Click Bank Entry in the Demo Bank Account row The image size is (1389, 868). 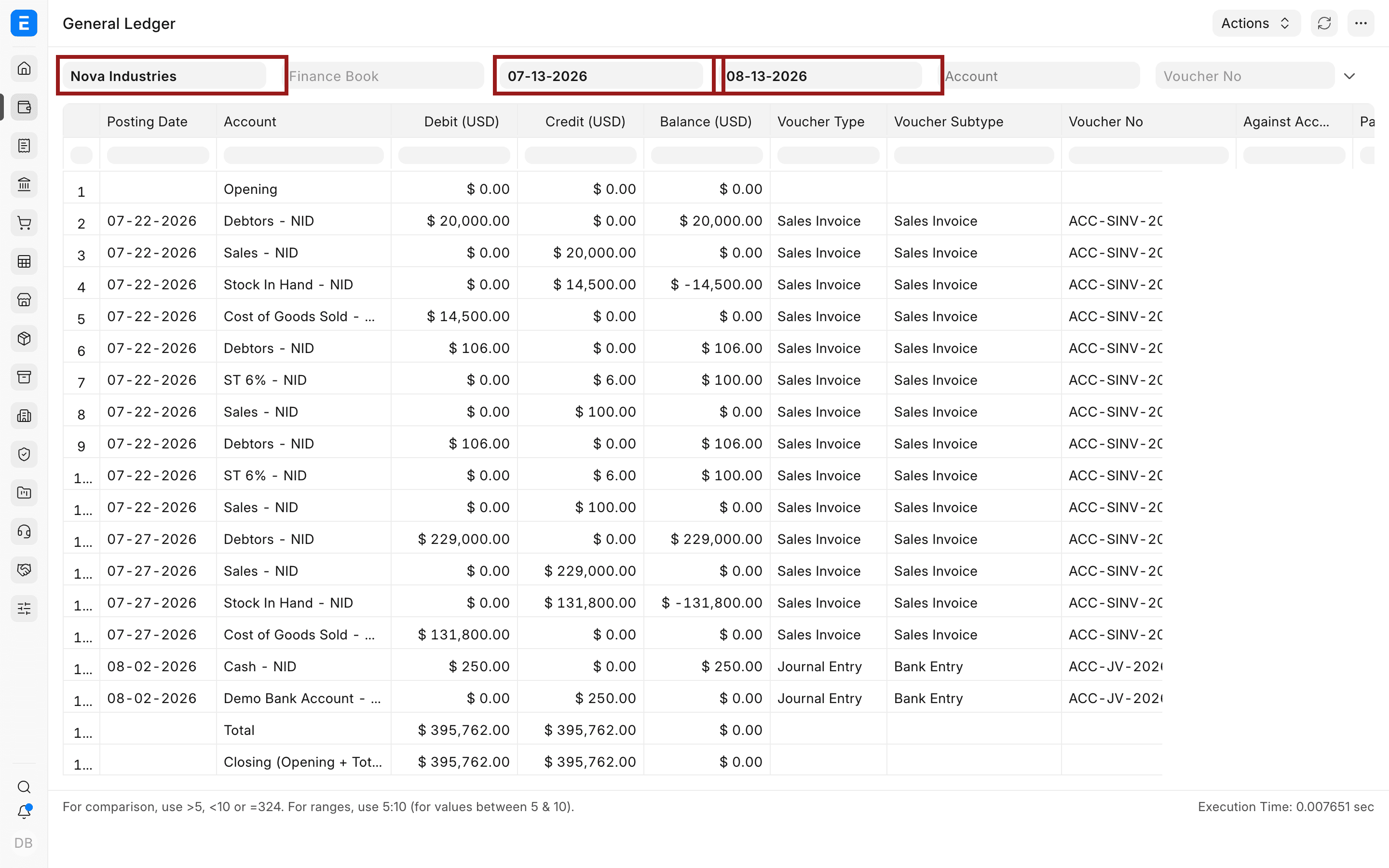928,698
